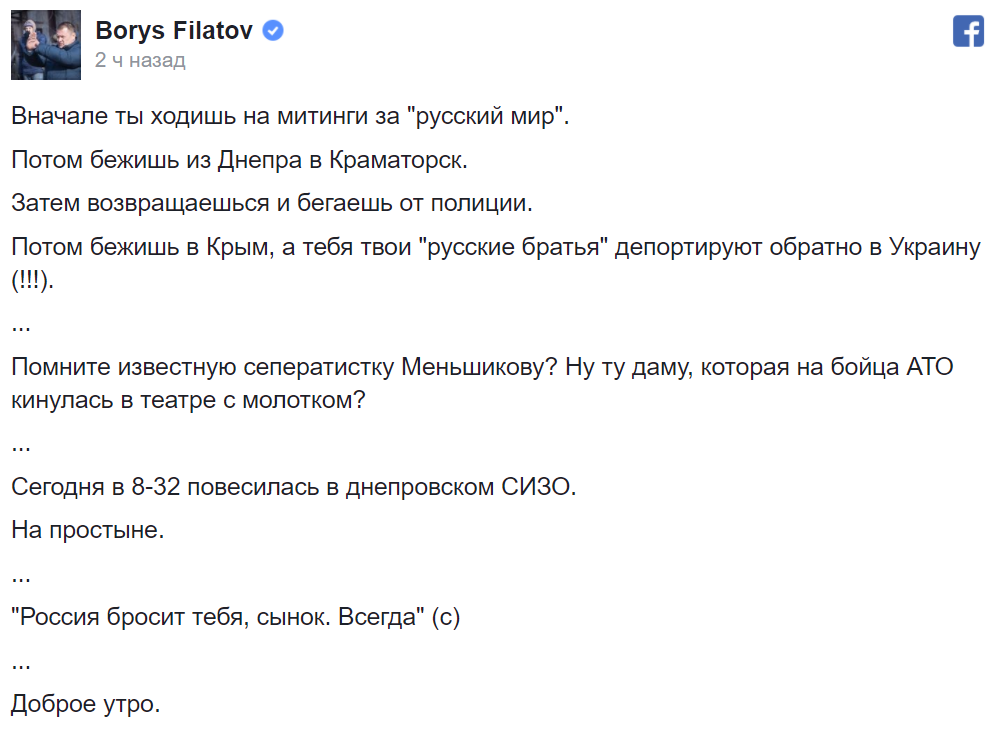Click the line 'На простыне.'
The width and height of the screenshot is (1007, 747).
[87, 531]
